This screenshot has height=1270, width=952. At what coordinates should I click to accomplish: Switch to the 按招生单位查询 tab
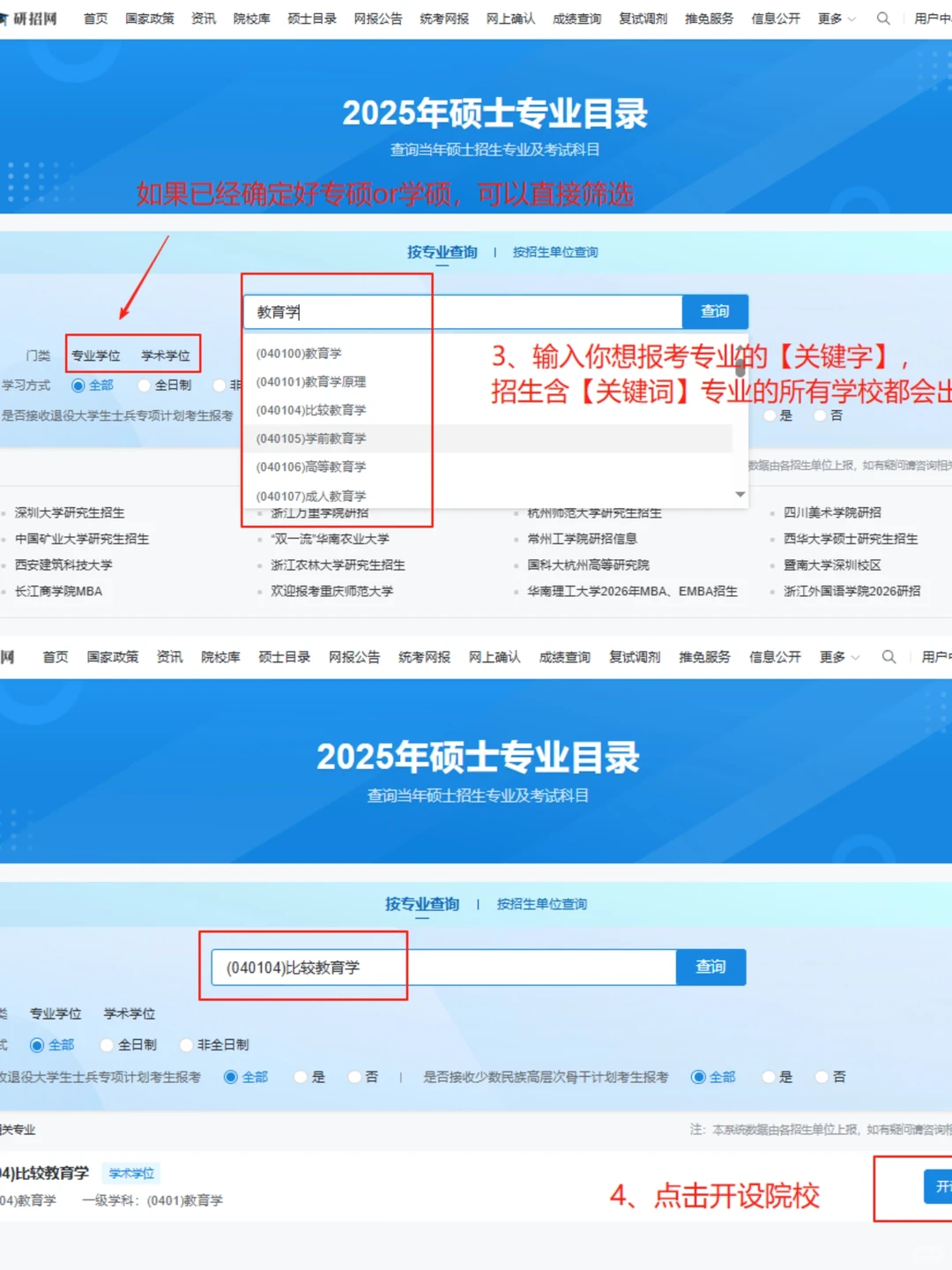[x=557, y=251]
